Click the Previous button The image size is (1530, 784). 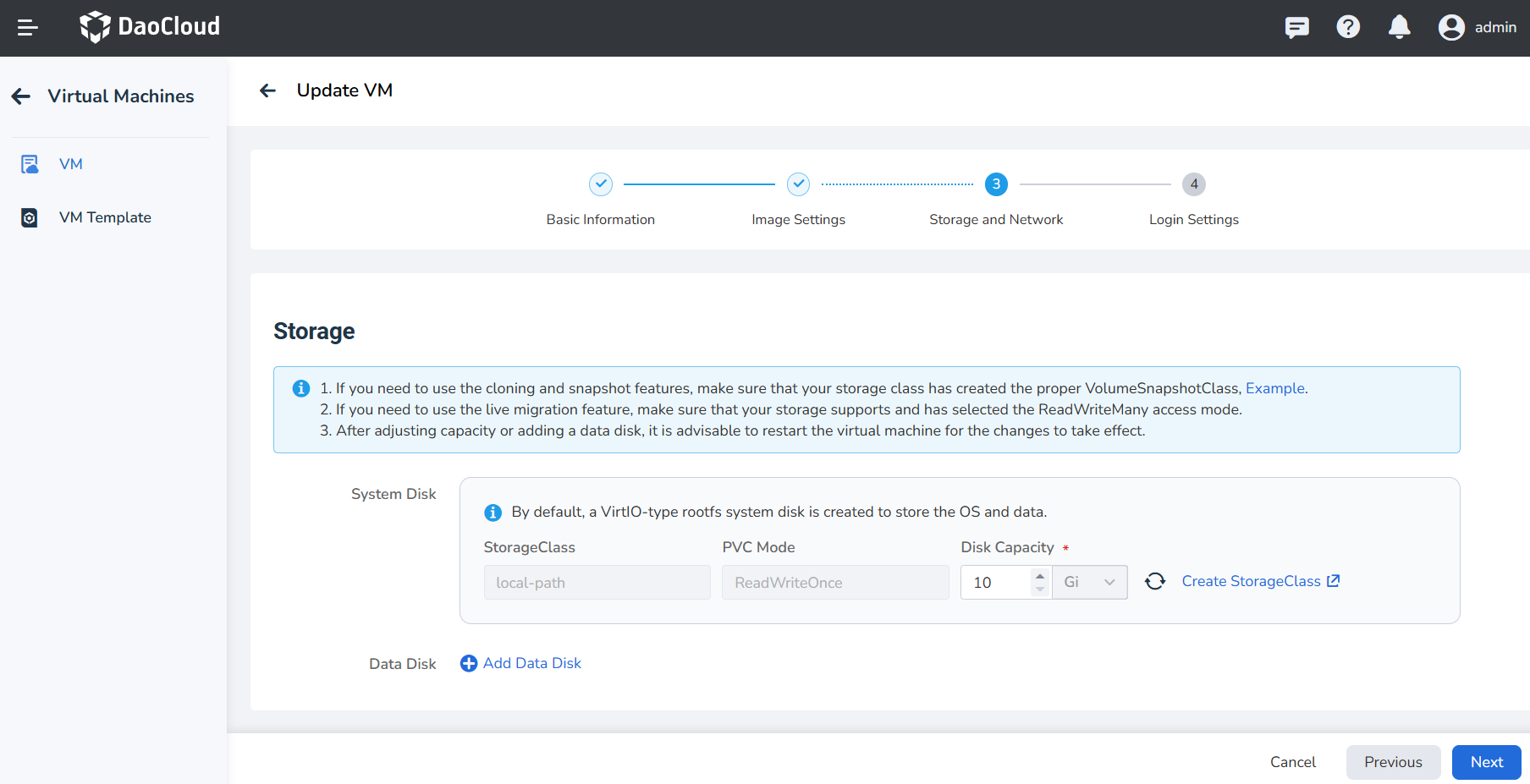[x=1393, y=762]
